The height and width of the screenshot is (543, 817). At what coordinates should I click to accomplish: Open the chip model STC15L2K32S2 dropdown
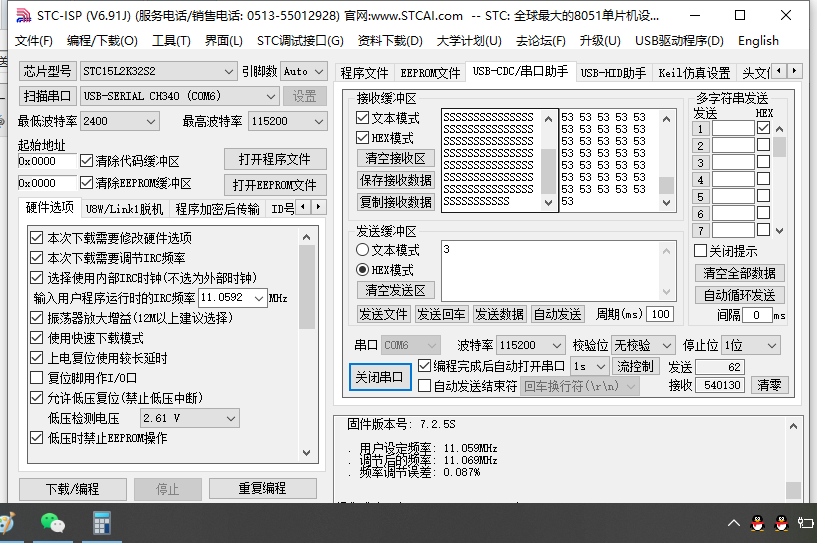coord(158,71)
